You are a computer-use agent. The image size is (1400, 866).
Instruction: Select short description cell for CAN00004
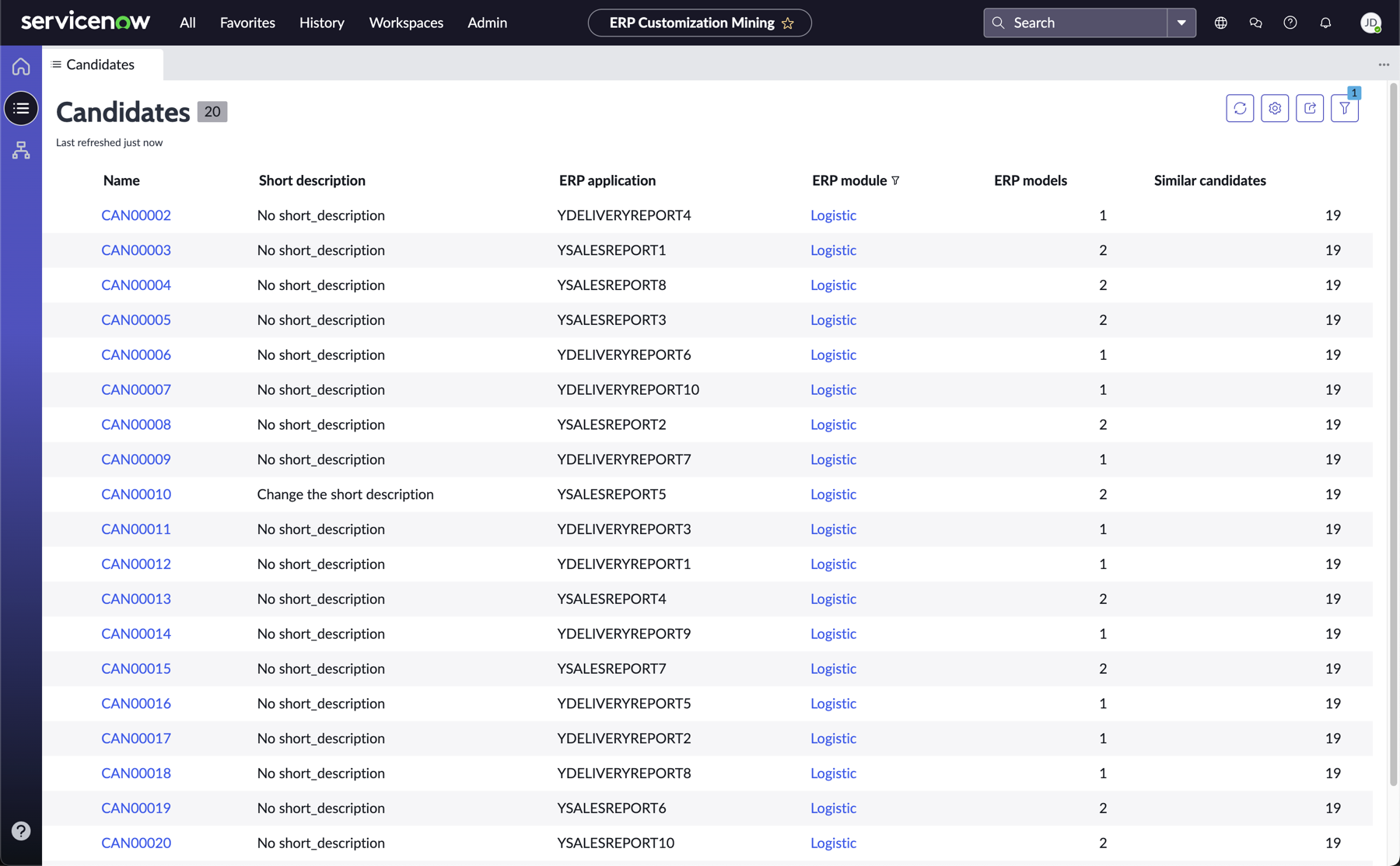[320, 285]
